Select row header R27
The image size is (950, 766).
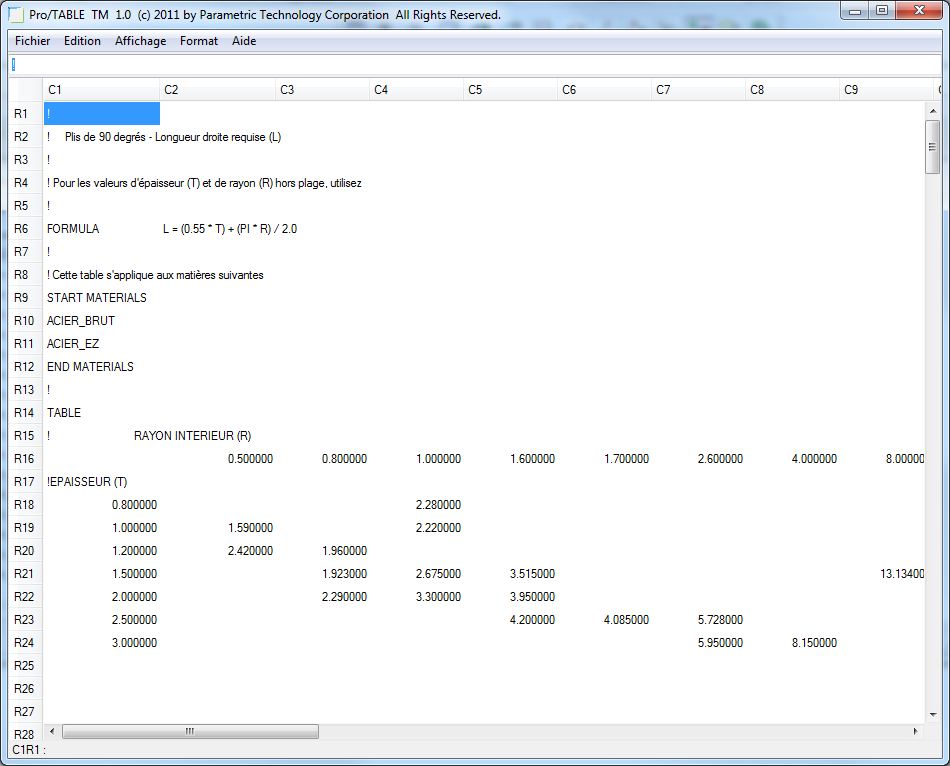(25, 711)
